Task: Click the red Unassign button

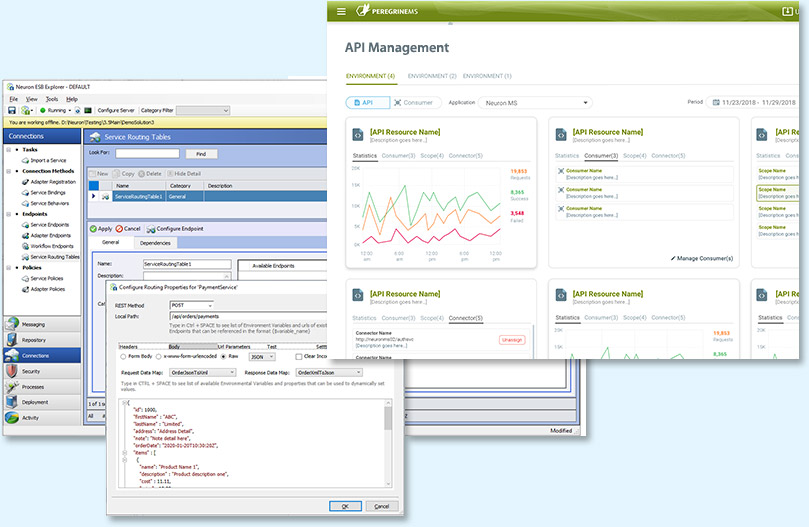Action: 512,340
